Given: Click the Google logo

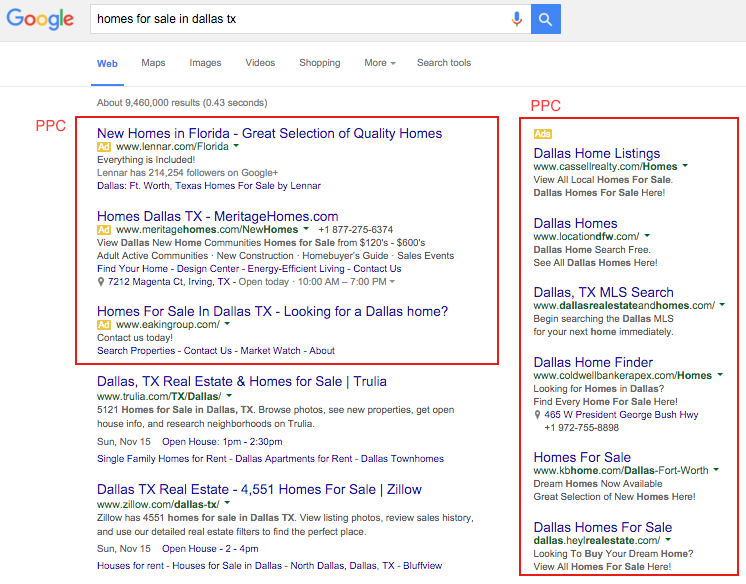Looking at the screenshot, I should coord(40,19).
